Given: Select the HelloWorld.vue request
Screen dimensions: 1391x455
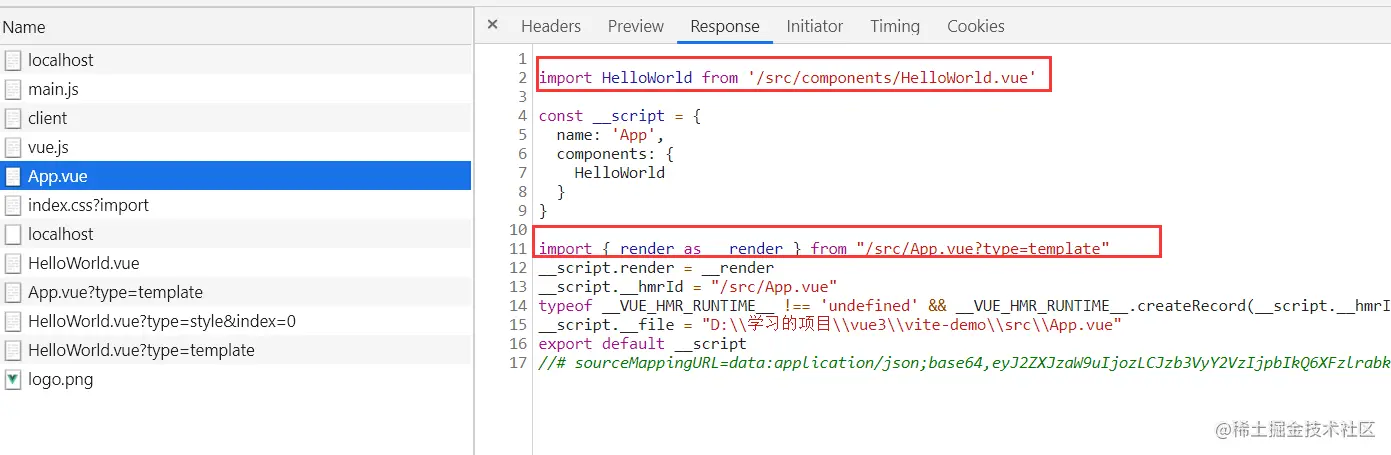Looking at the screenshot, I should [x=236, y=263].
